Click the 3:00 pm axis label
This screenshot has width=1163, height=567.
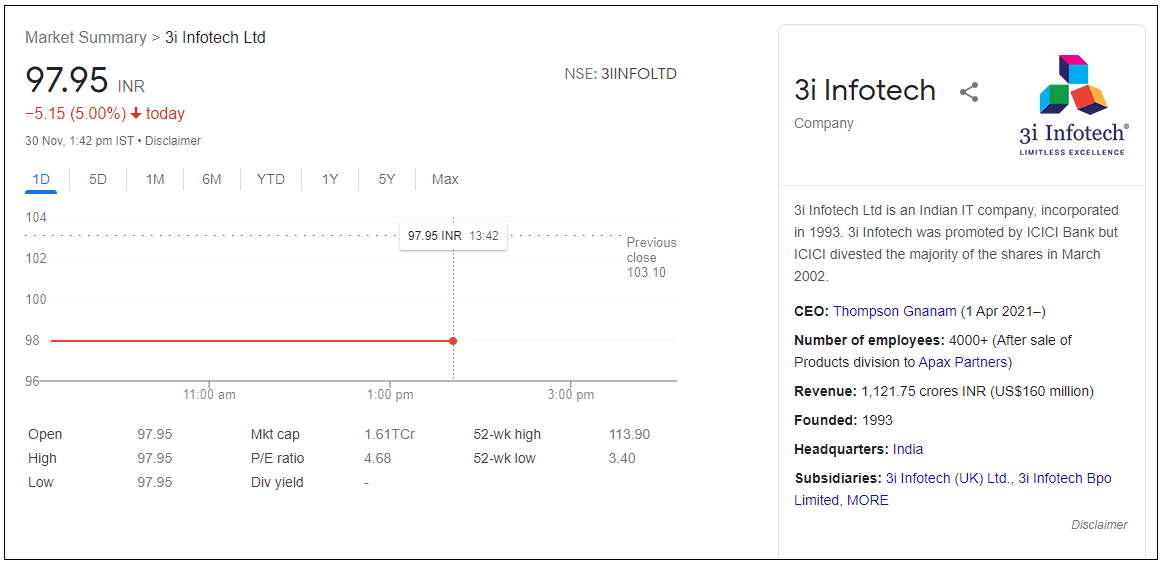click(571, 395)
